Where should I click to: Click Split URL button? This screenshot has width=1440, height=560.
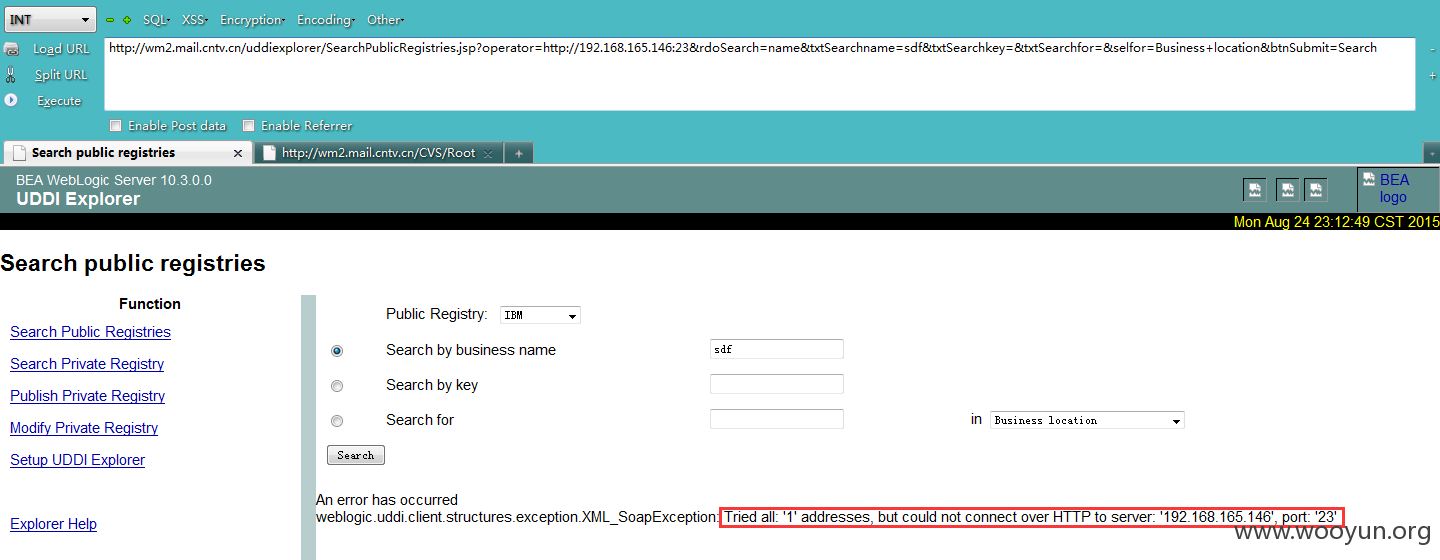(x=61, y=74)
